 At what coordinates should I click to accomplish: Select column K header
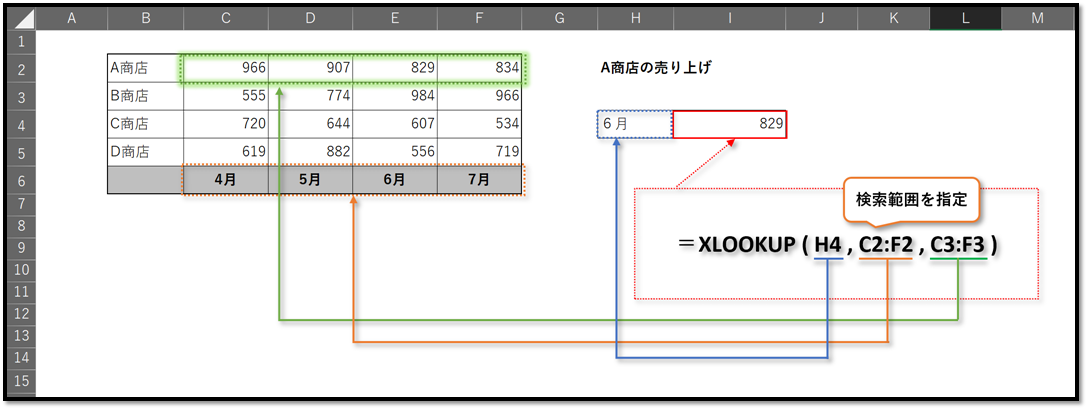click(x=892, y=19)
